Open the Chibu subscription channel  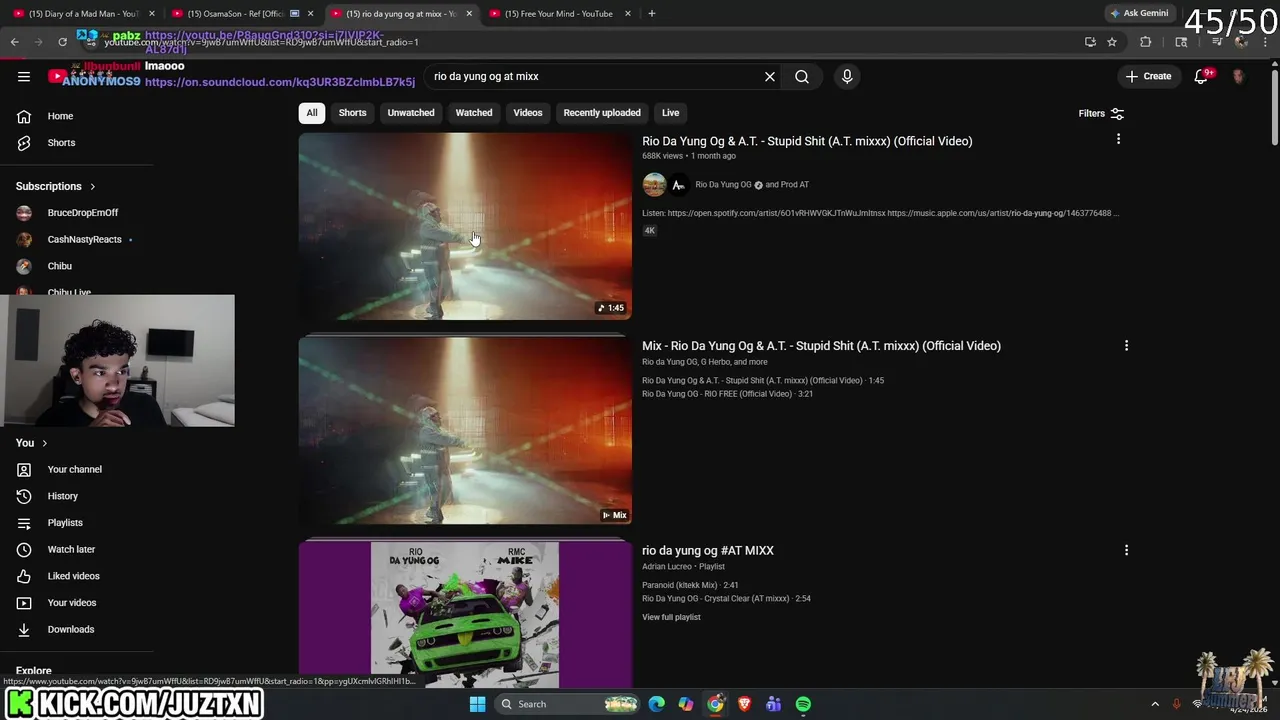pos(59,266)
